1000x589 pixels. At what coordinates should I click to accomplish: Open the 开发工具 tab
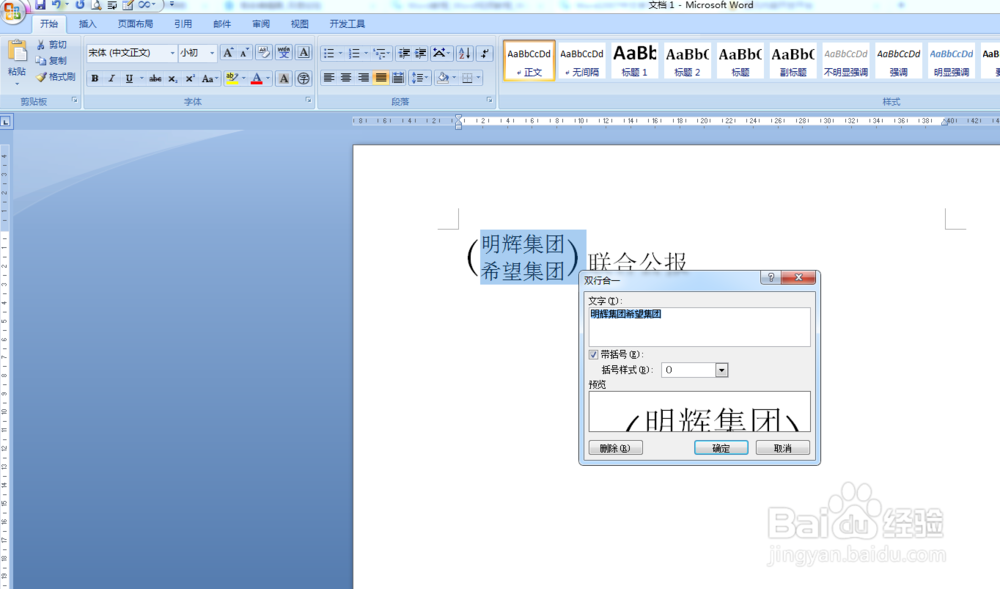[x=347, y=24]
